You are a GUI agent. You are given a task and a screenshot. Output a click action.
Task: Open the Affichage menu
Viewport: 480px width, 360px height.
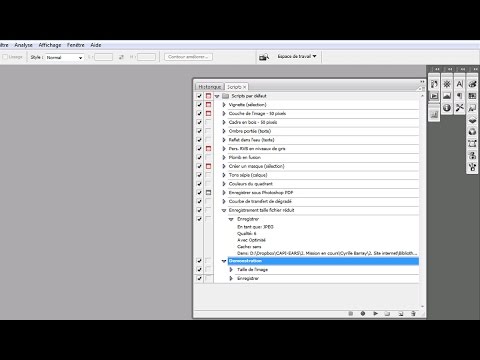tap(50, 45)
